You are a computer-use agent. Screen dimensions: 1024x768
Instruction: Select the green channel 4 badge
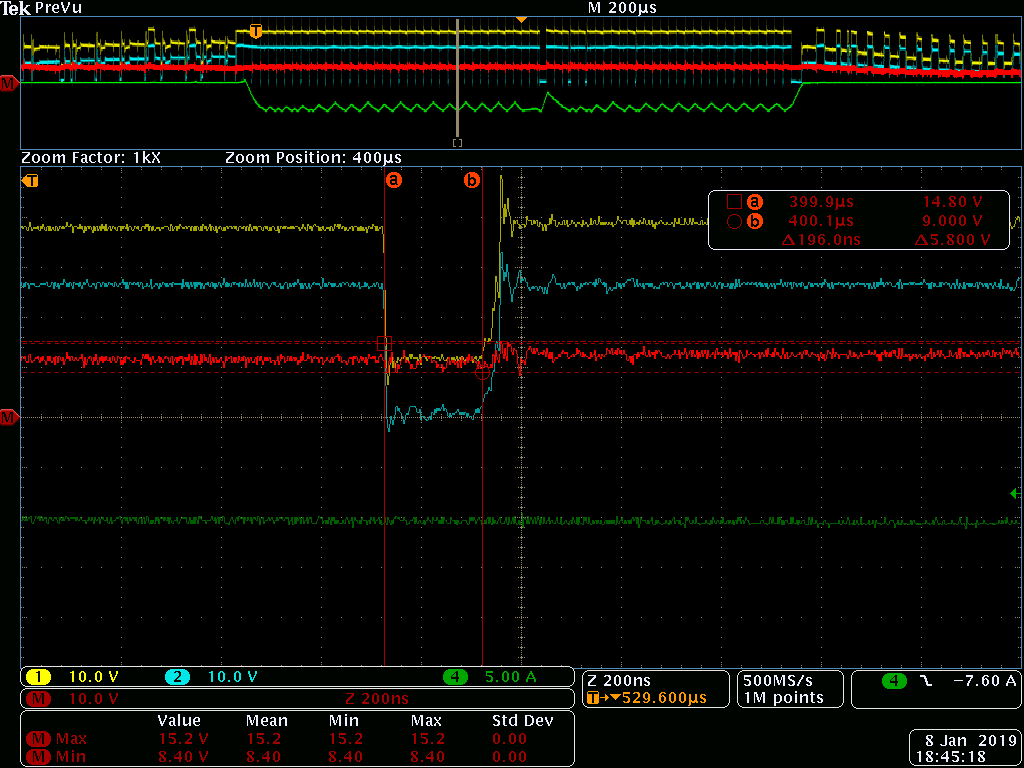coord(455,677)
